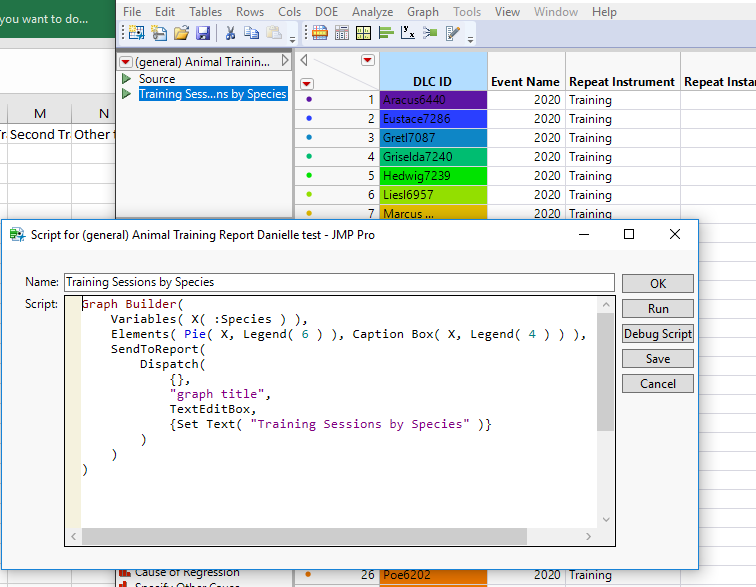Click the Fit Y by X icon
The height and width of the screenshot is (587, 756).
point(408,33)
